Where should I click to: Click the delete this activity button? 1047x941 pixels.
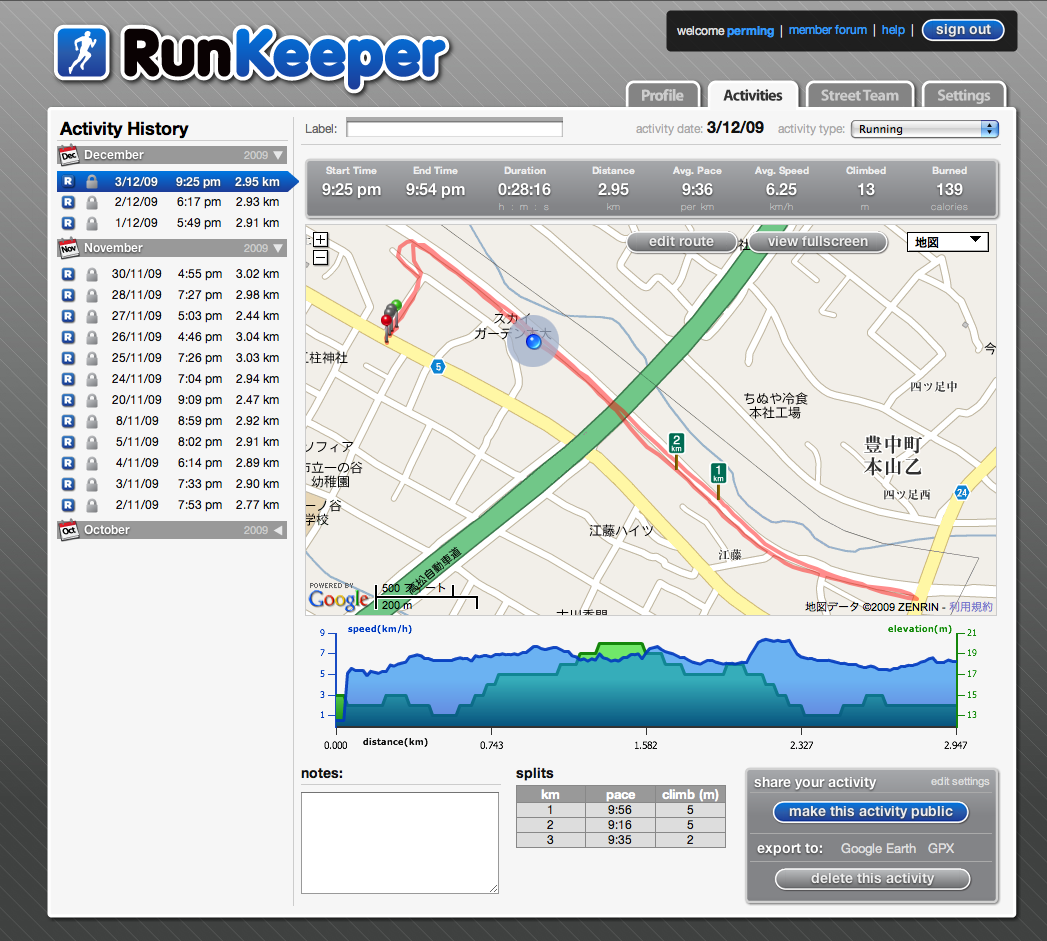872,879
